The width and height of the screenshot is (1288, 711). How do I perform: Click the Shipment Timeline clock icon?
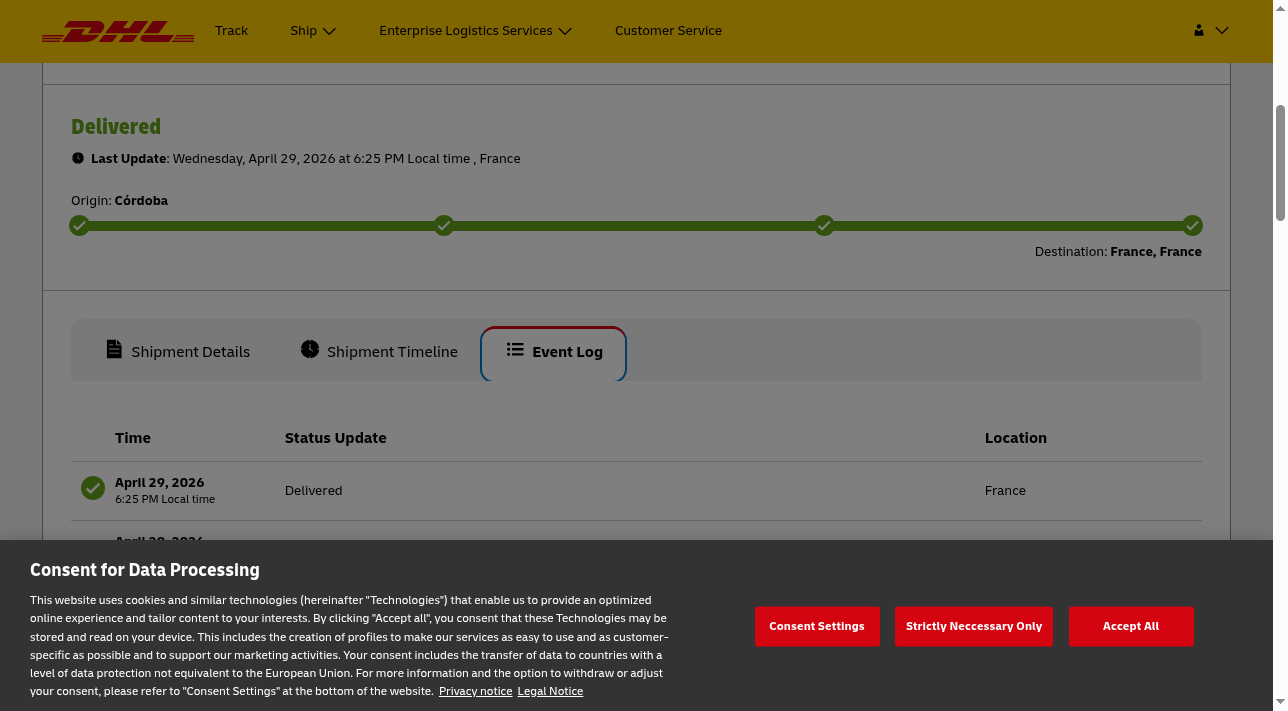(310, 349)
